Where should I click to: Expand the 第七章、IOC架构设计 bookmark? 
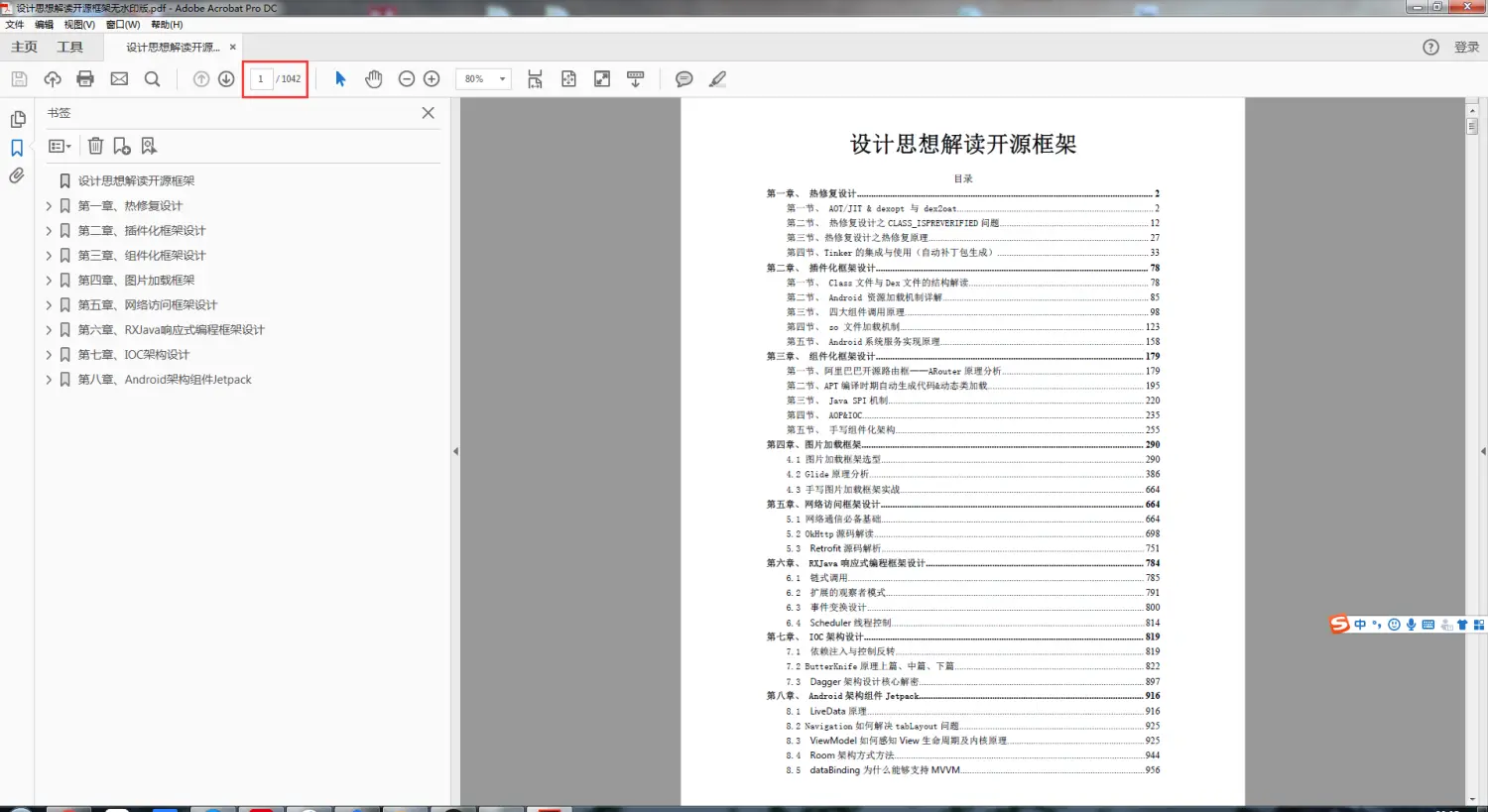49,354
